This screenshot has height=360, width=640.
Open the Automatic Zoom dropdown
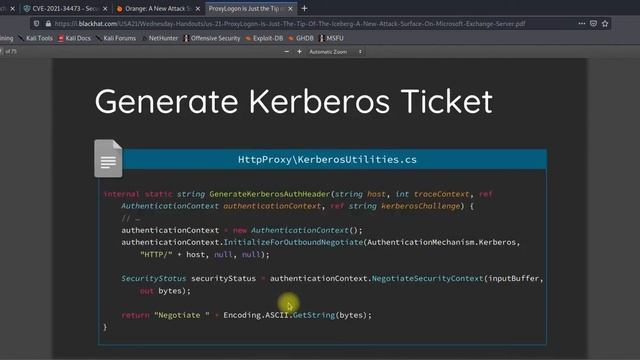point(336,52)
